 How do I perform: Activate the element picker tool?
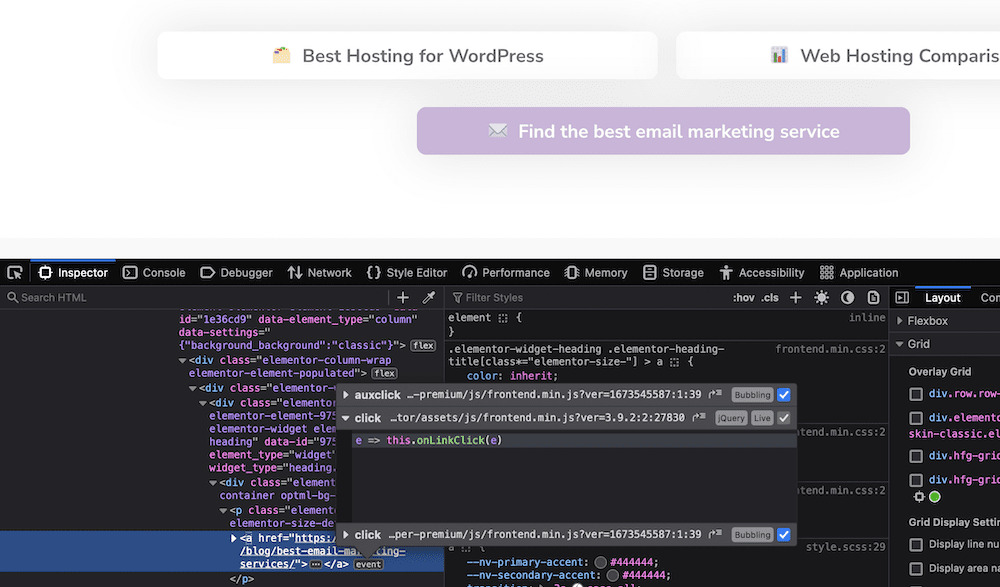click(15, 272)
